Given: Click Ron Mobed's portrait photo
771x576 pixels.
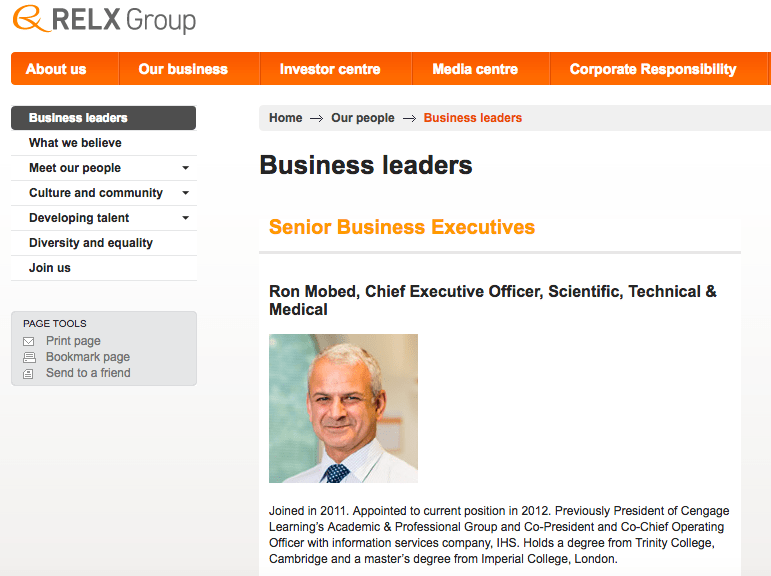Looking at the screenshot, I should click(x=343, y=408).
